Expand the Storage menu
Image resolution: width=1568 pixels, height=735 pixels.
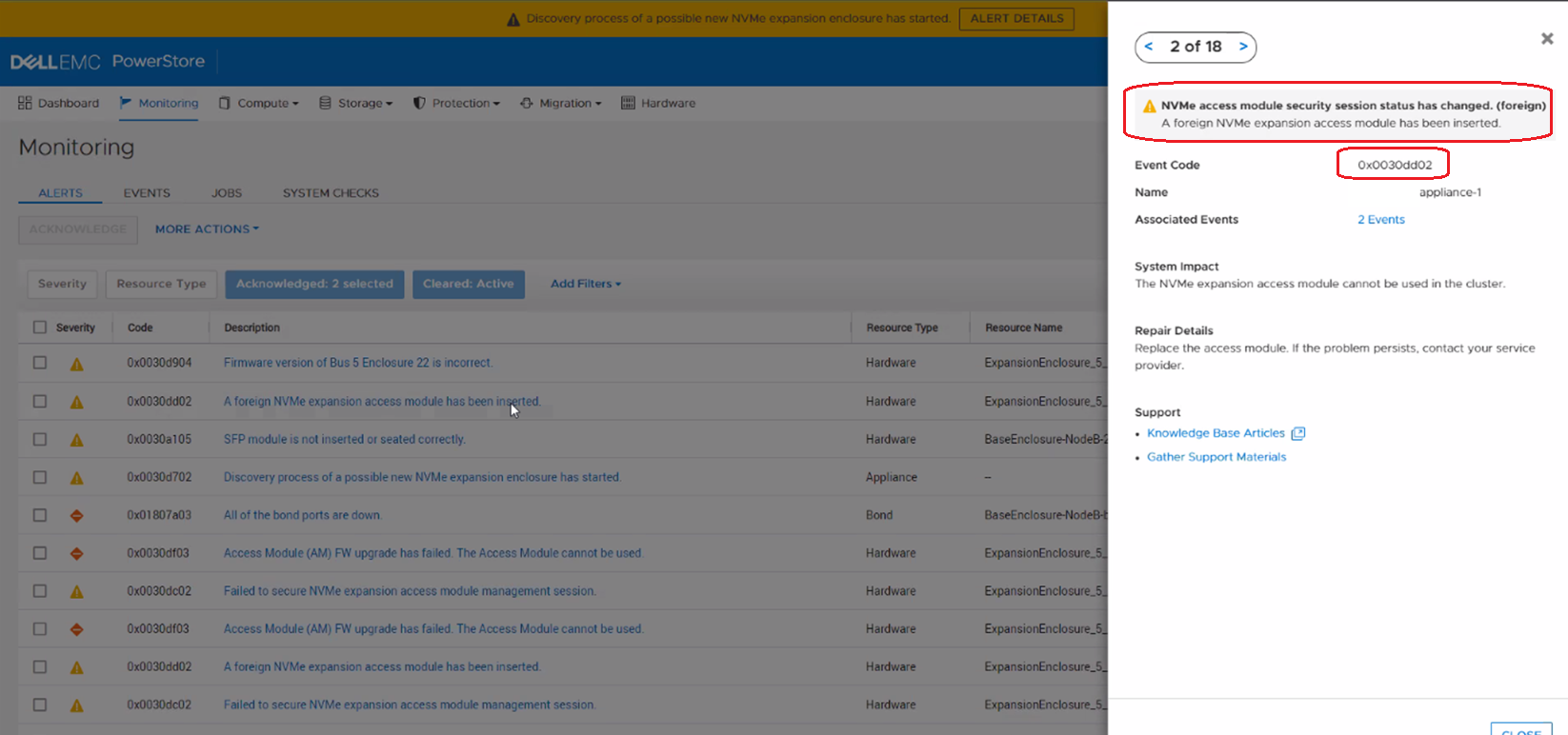355,103
